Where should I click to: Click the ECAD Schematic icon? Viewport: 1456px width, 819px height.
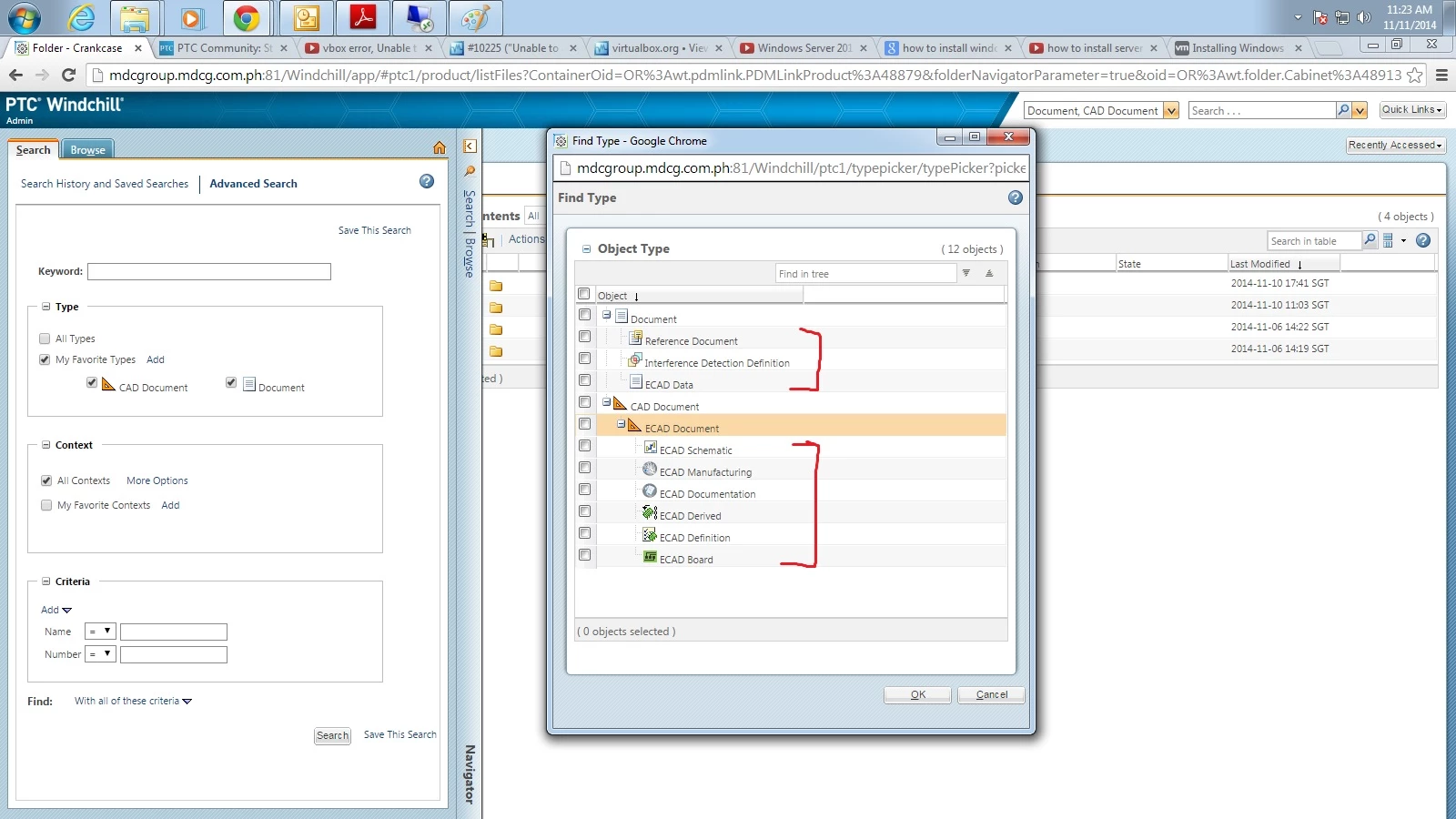[x=651, y=447]
